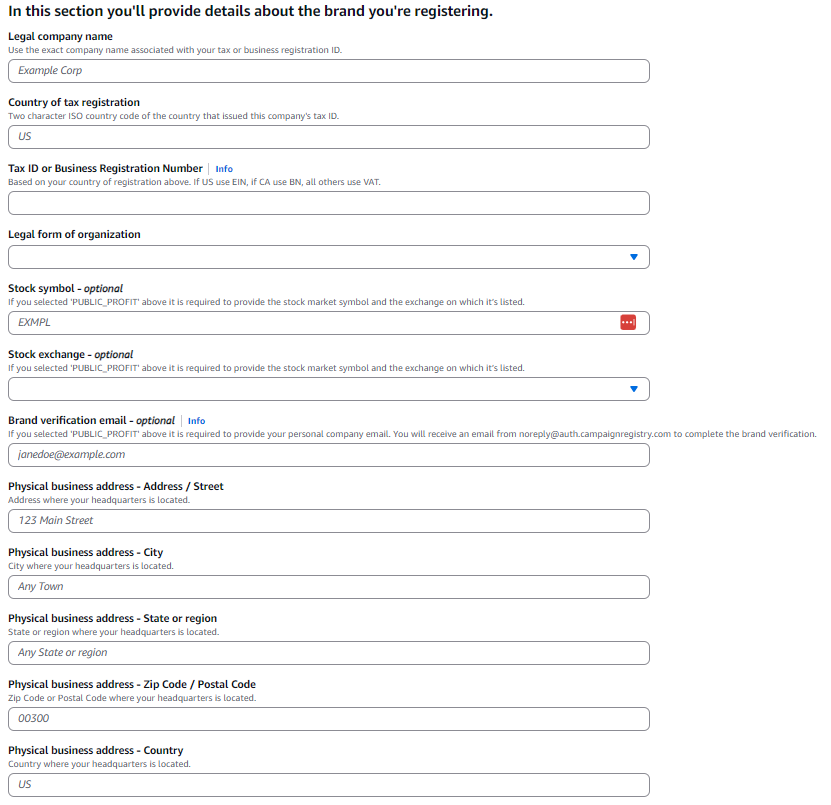Screen dimensions: 831x805
Task: Click the Physical business address Country field
Action: click(329, 785)
